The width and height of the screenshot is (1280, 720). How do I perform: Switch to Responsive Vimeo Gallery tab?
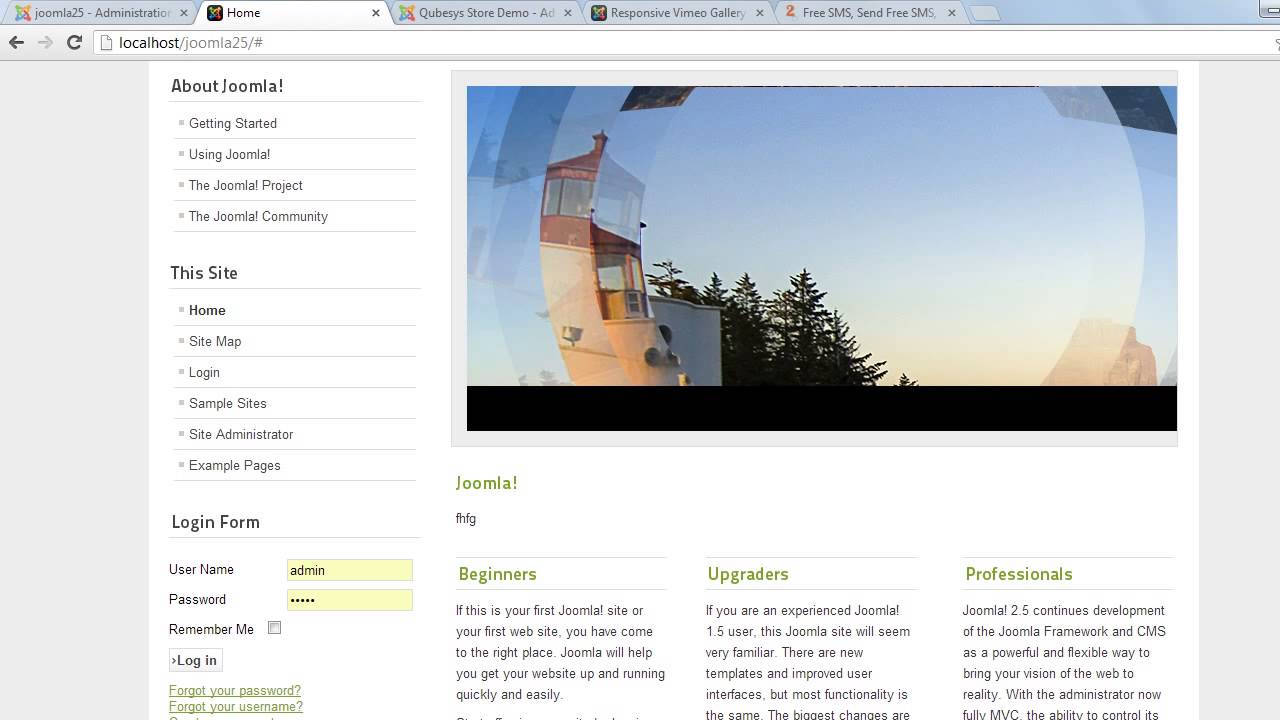(x=678, y=13)
